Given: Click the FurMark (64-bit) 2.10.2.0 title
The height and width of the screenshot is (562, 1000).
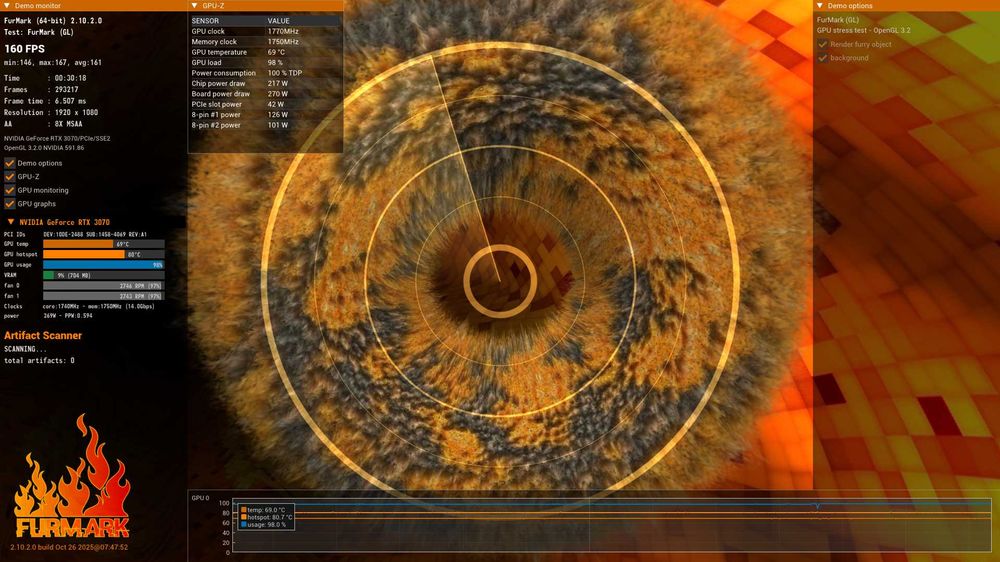Looking at the screenshot, I should [53, 20].
